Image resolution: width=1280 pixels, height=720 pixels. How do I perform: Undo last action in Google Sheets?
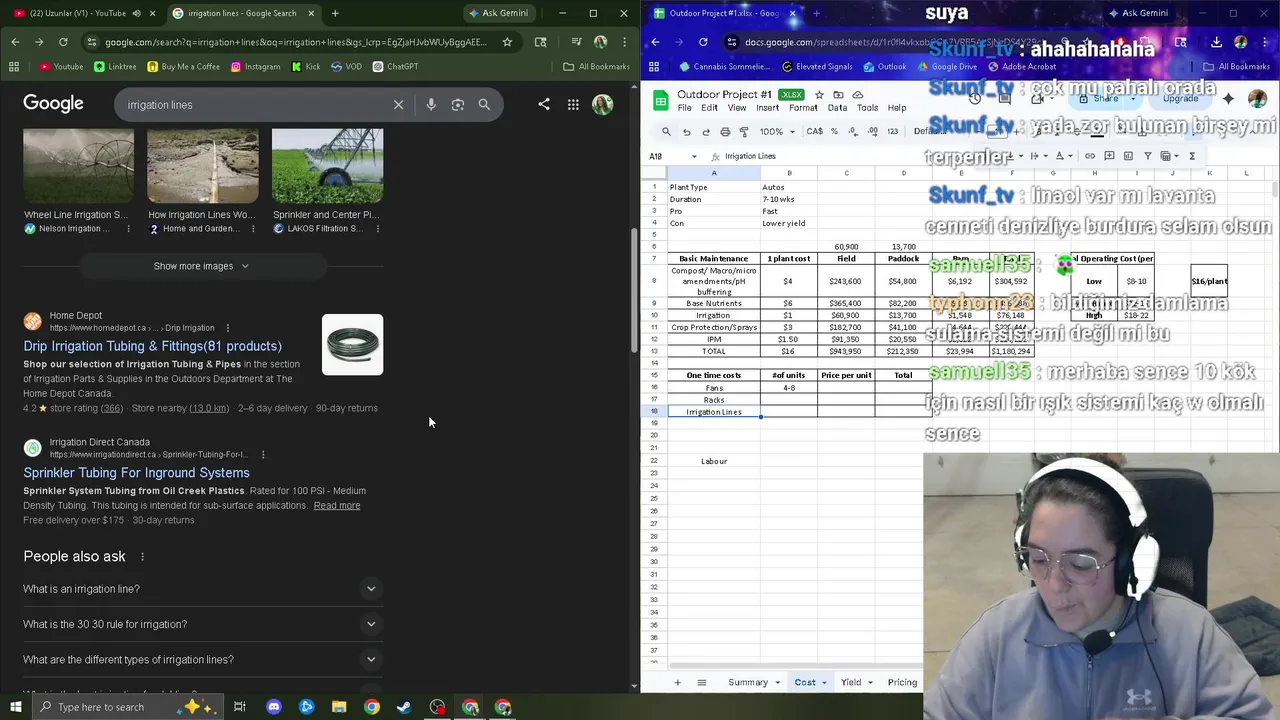686,131
